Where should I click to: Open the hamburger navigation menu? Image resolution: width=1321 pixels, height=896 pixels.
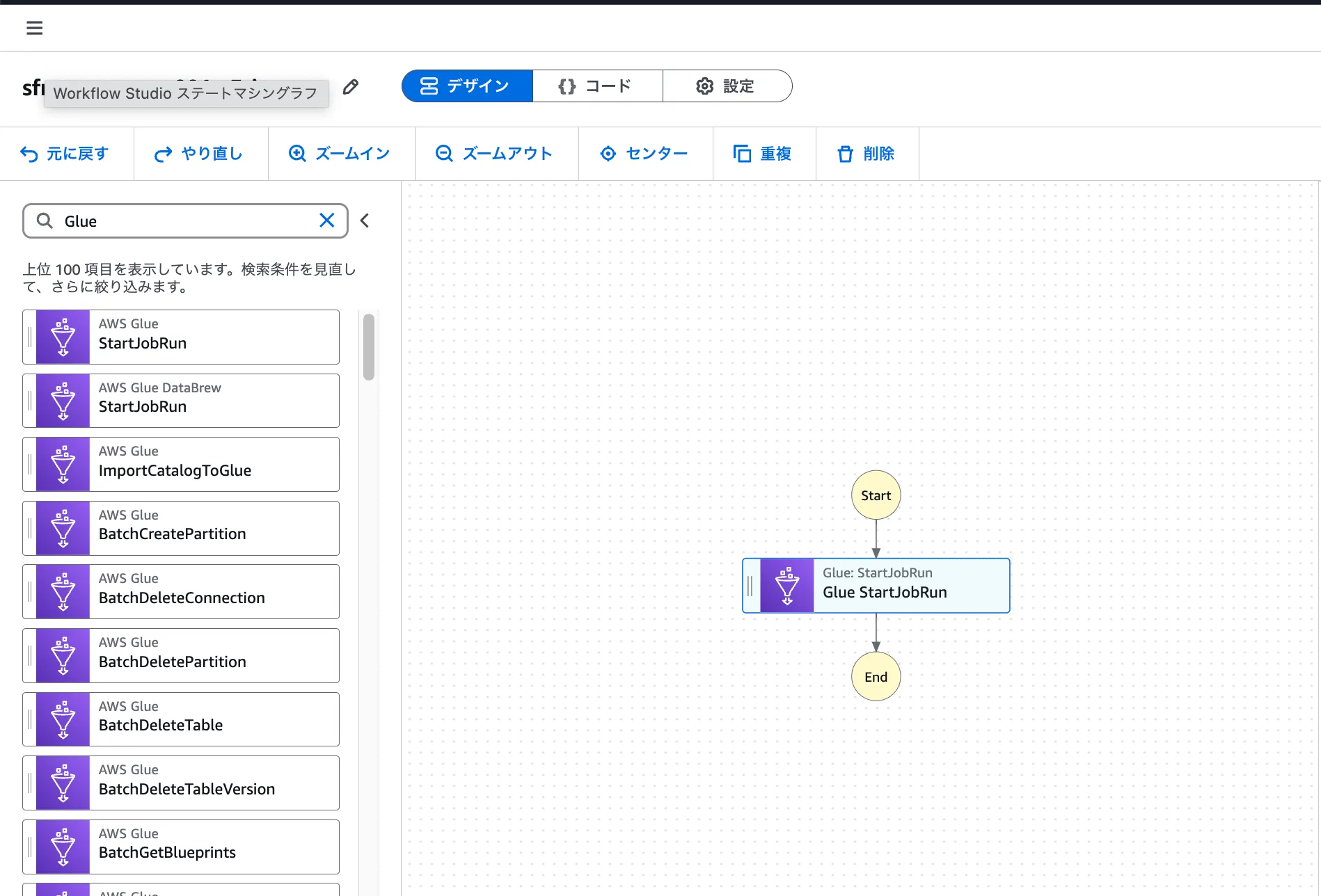pyautogui.click(x=34, y=28)
